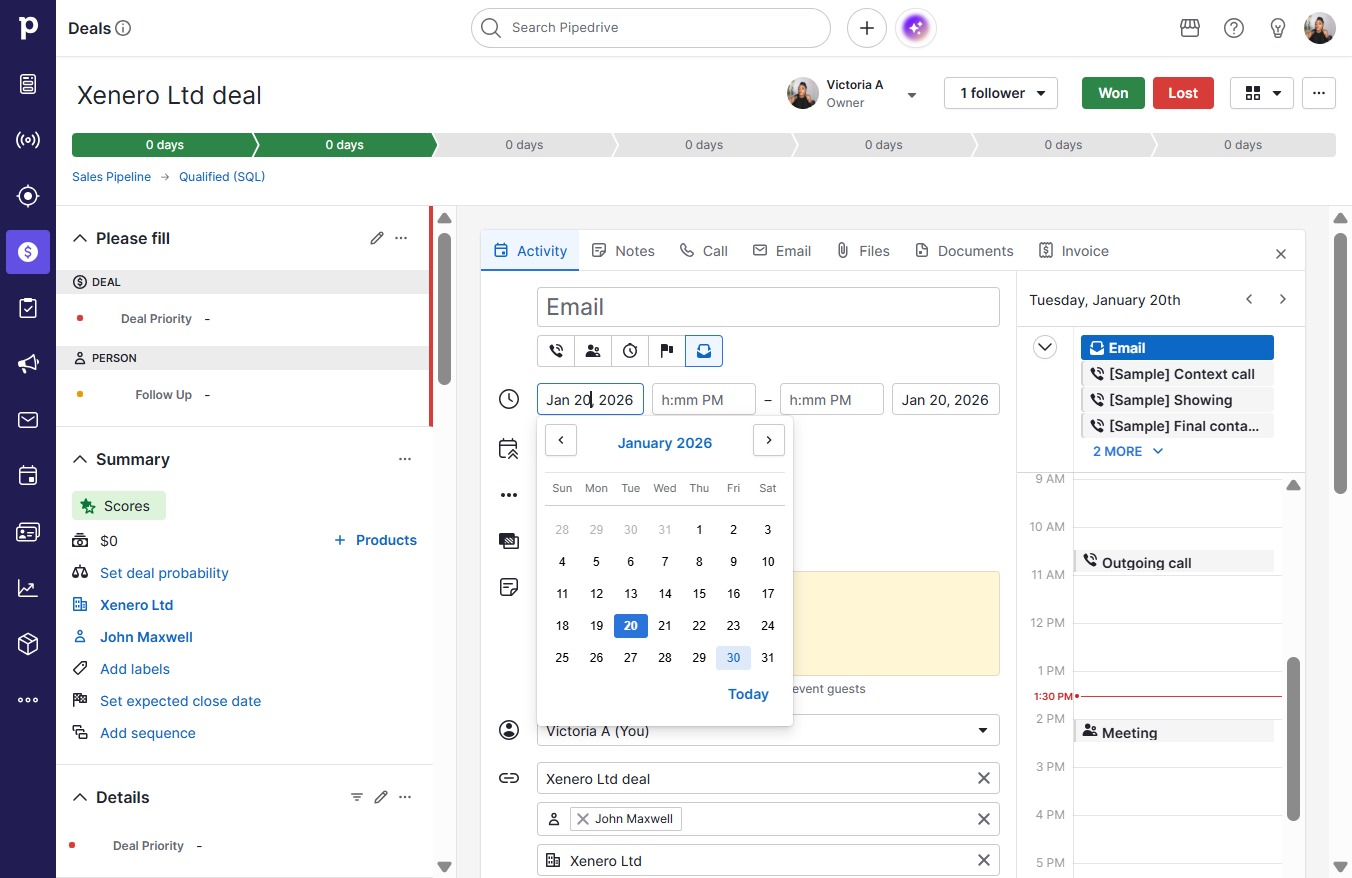Click the info icon beside Deals title

coord(124,28)
